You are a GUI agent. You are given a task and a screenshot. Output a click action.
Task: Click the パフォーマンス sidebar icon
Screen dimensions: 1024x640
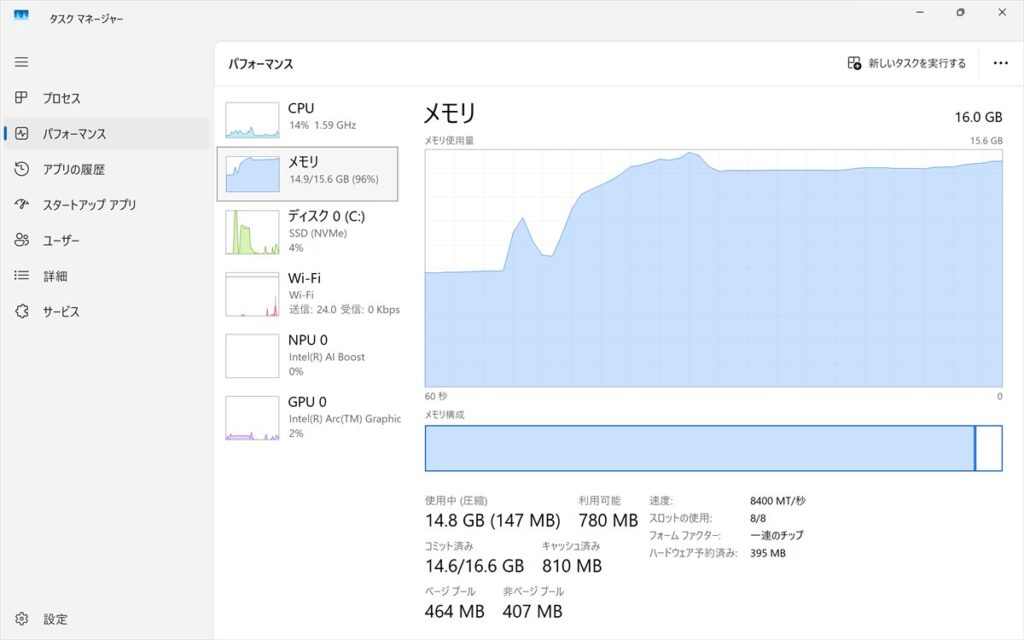(x=22, y=133)
